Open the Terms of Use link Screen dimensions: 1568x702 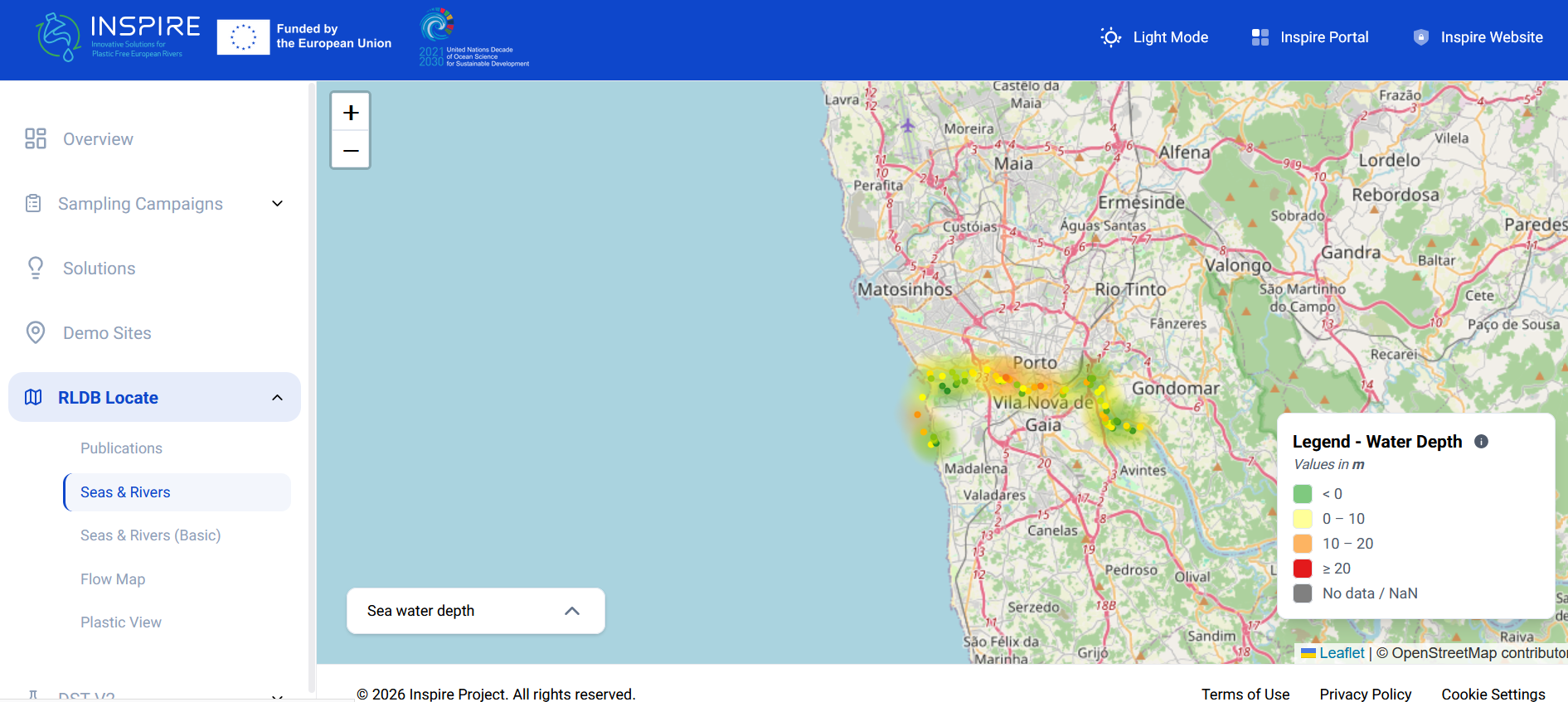[1245, 695]
